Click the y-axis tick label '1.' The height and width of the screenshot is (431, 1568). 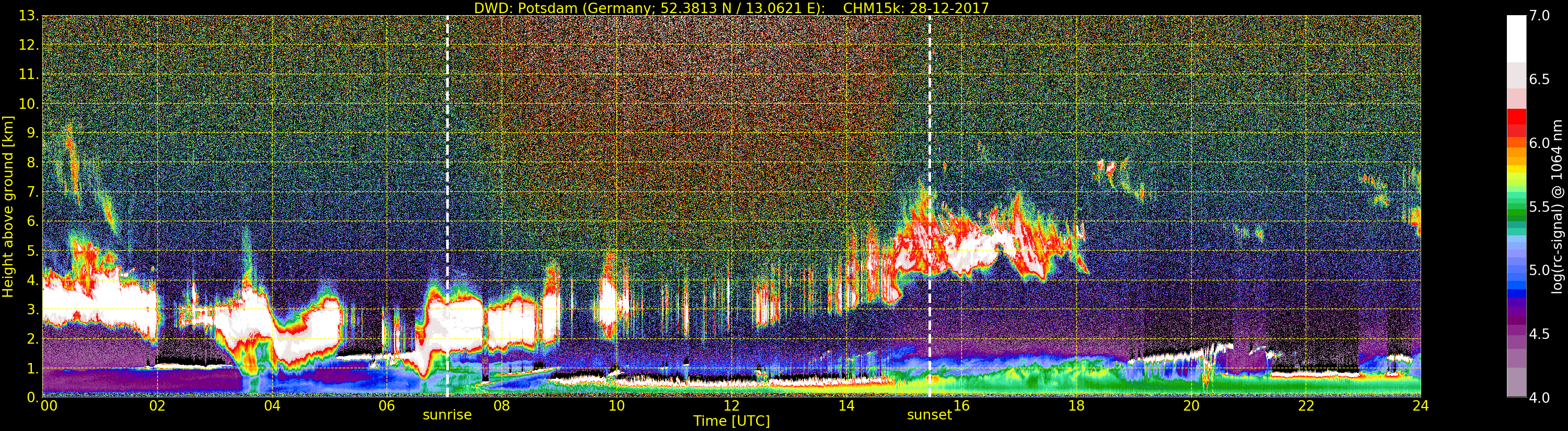pos(33,368)
